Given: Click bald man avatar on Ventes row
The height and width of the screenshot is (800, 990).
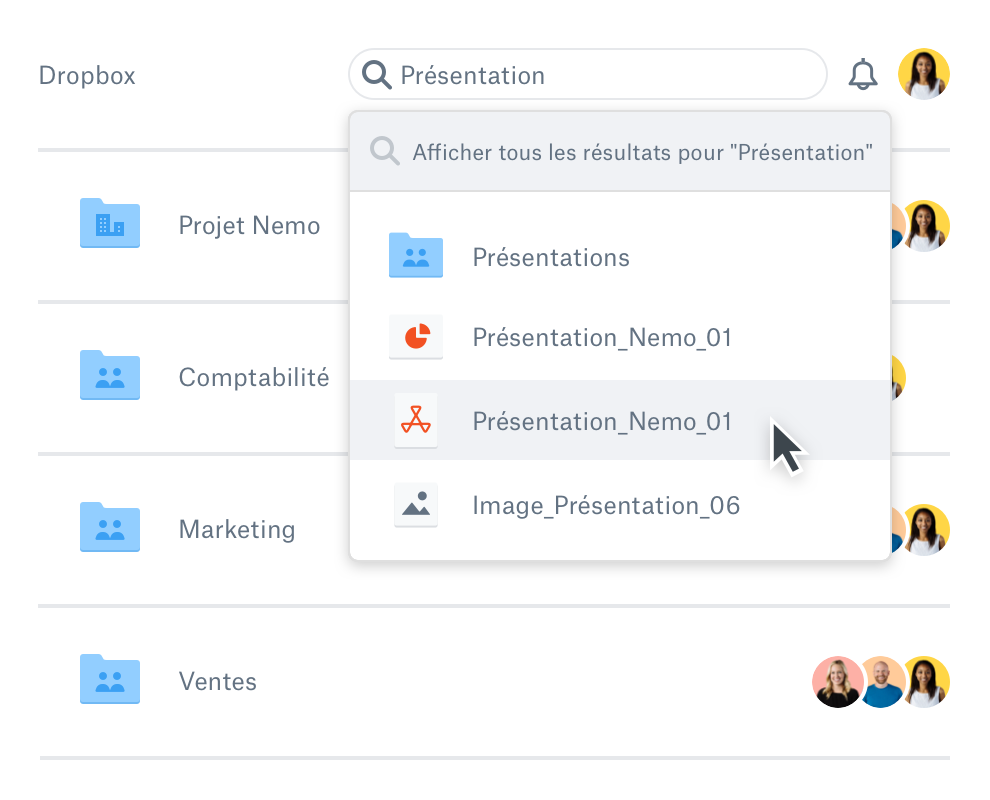Looking at the screenshot, I should pos(882,682).
